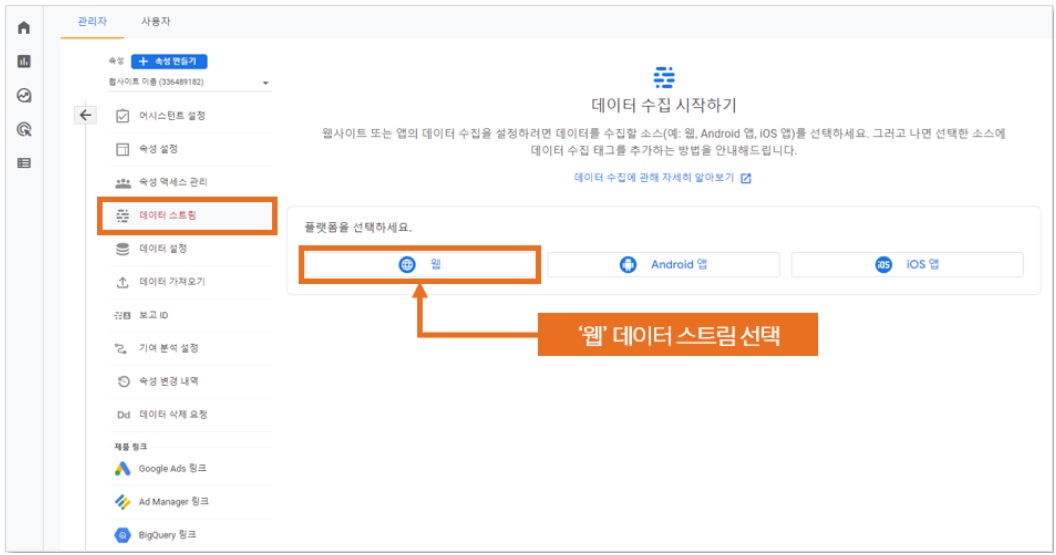
Task: Click the 어시스턴트 설정 checkbox icon
Action: [123, 116]
